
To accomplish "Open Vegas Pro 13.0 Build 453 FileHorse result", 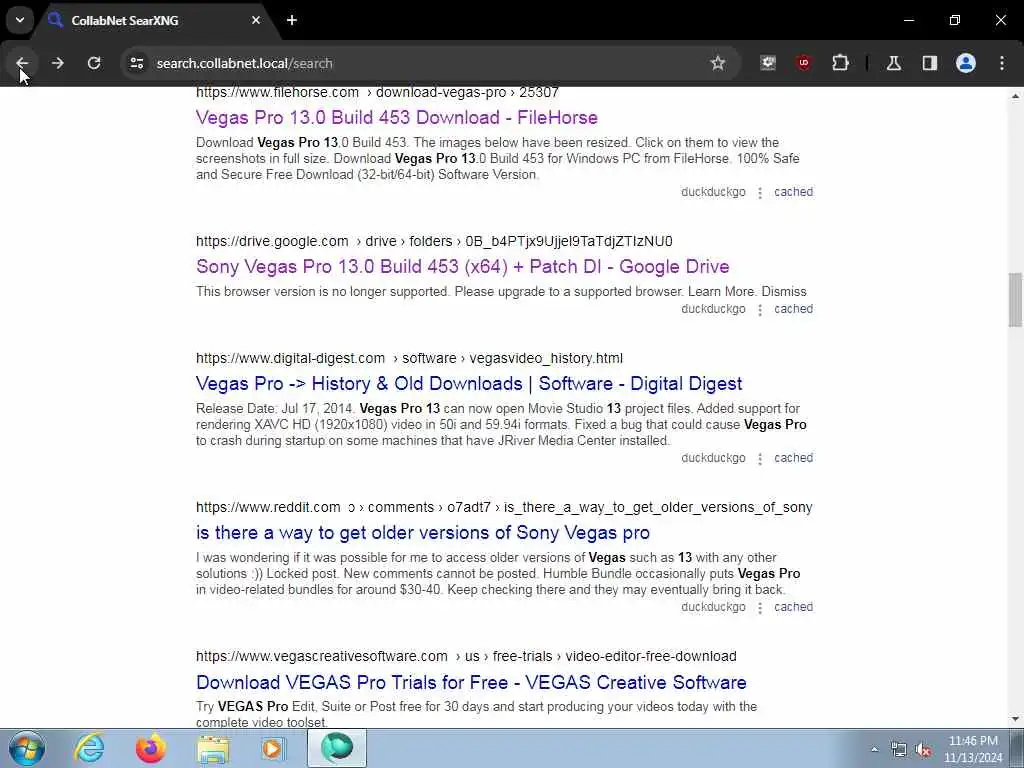I will click(396, 118).
